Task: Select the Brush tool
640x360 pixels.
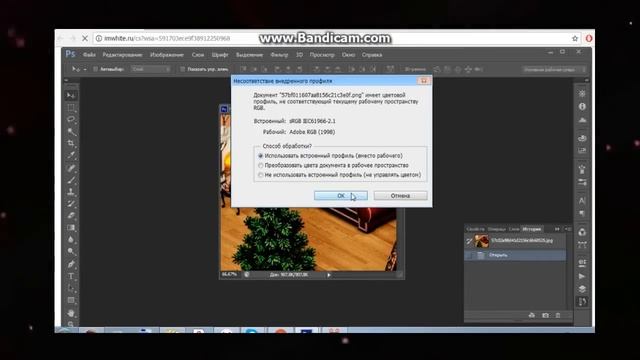Action: 71,180
